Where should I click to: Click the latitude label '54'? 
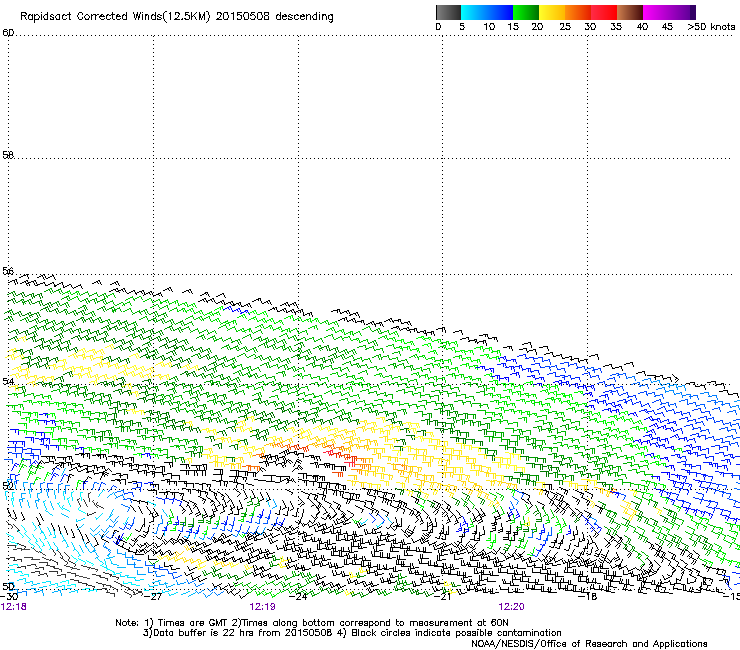(x=8, y=381)
